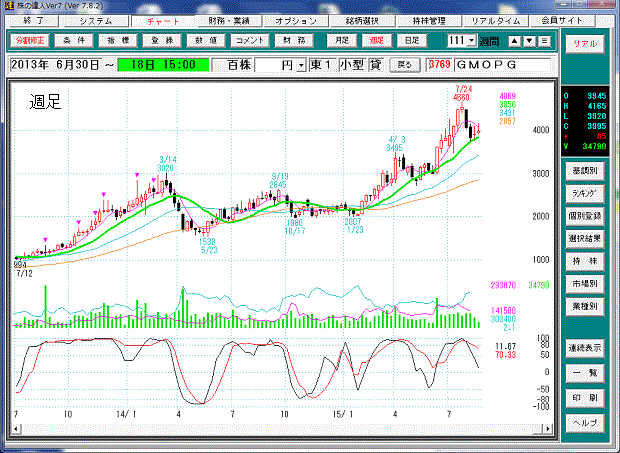Open the 111 weeks period dropdown

(x=472, y=40)
